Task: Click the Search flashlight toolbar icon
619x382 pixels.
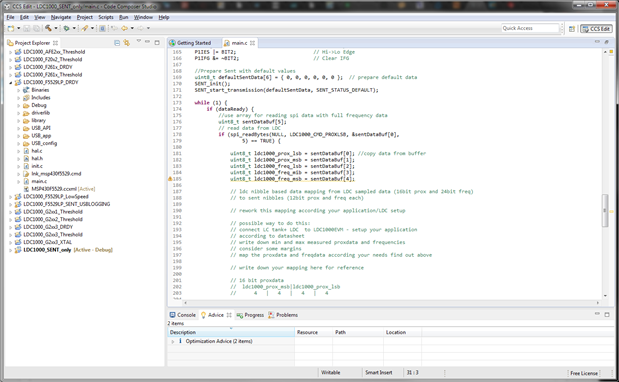Action: coord(84,28)
